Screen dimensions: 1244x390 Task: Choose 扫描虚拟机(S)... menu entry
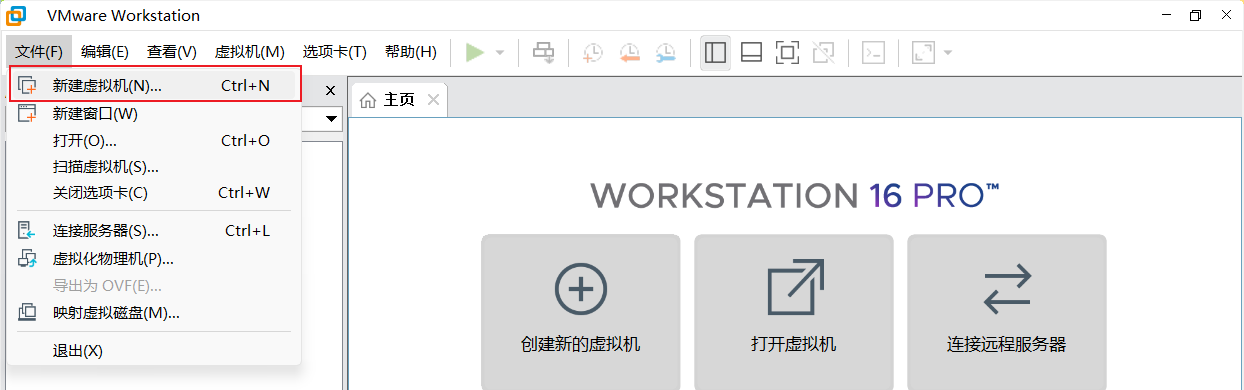click(154, 167)
